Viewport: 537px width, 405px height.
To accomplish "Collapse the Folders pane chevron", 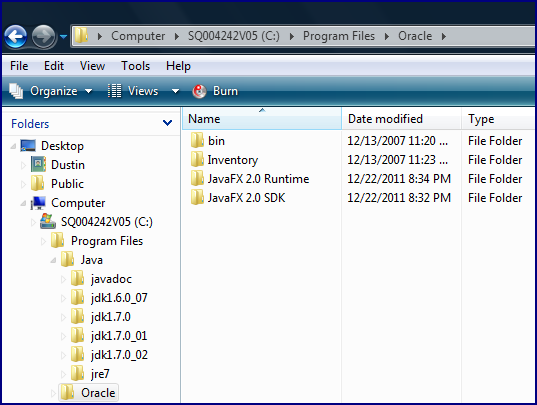I will [x=167, y=123].
